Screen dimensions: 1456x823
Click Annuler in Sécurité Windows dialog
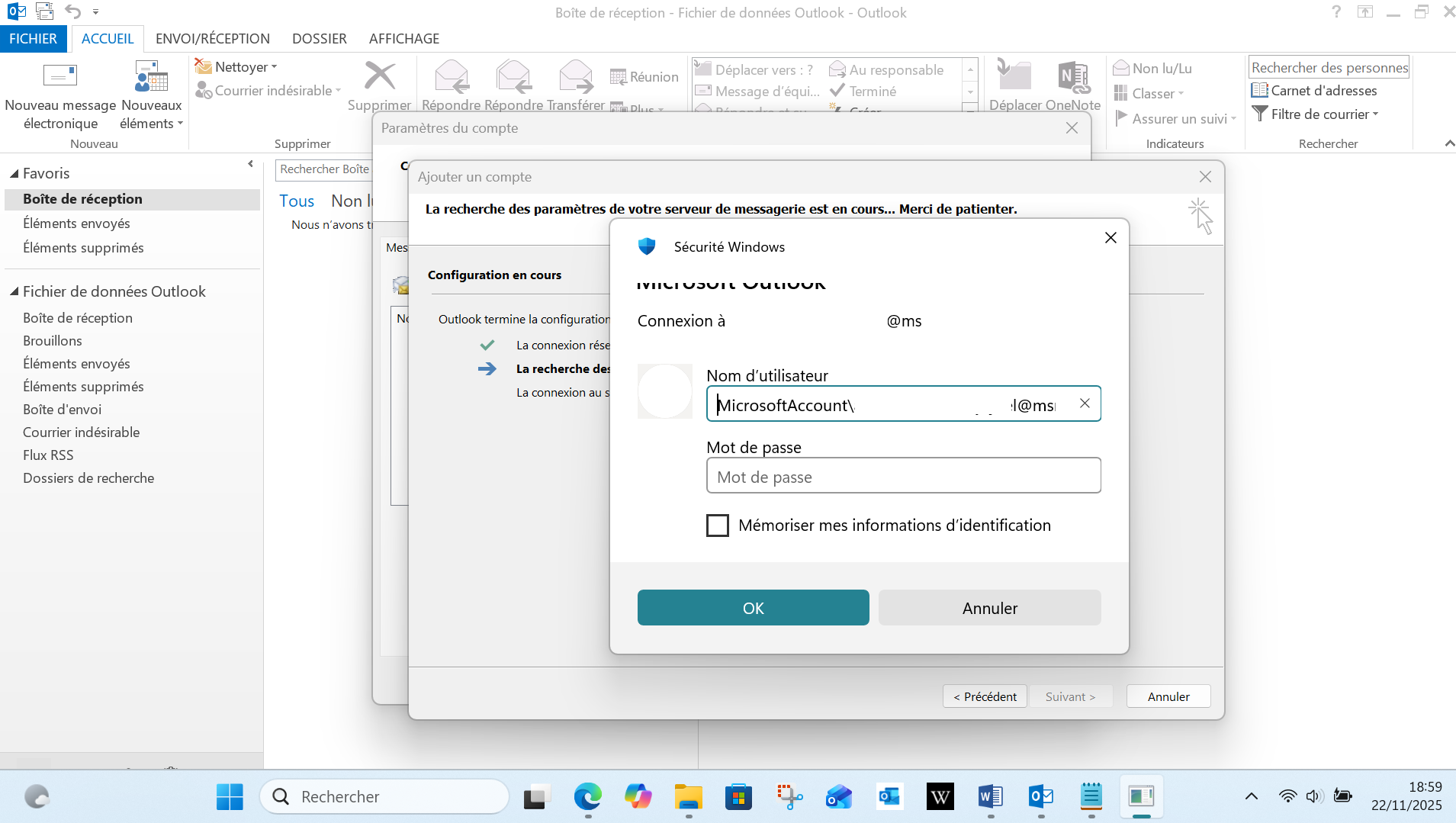click(990, 608)
